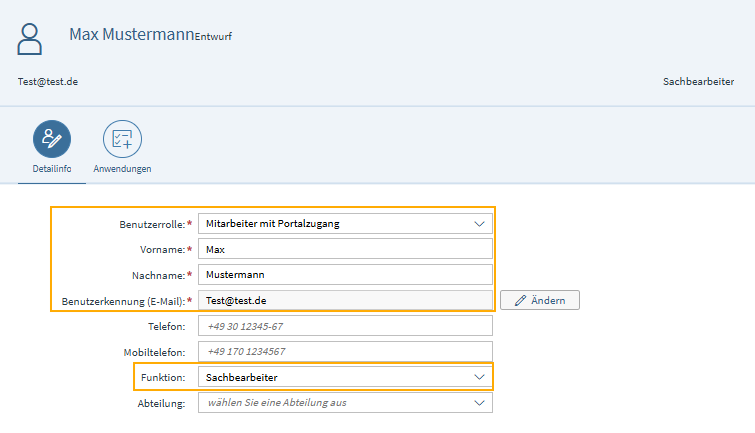Click the user profile avatar icon

[29, 39]
